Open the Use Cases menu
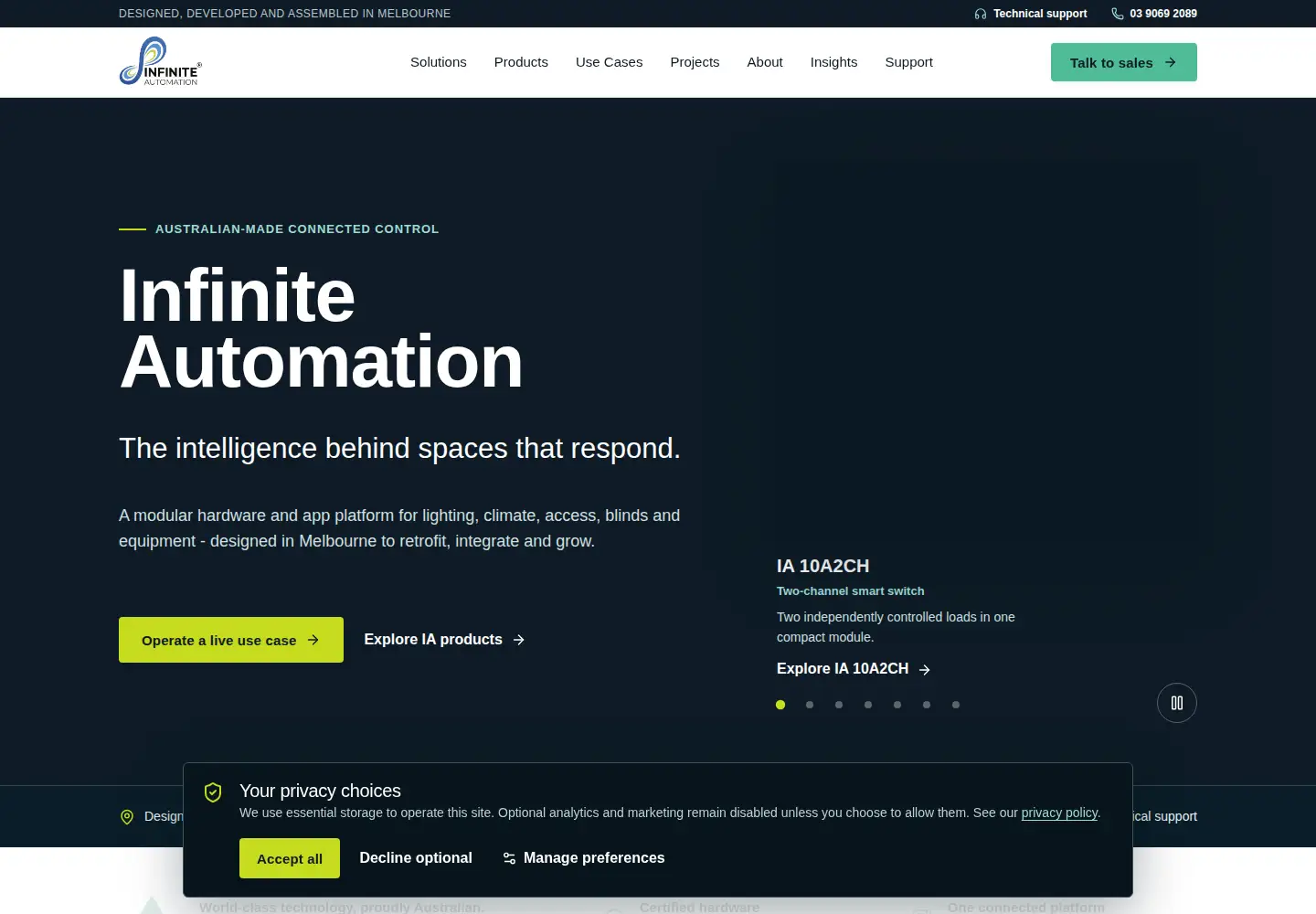This screenshot has height=914, width=1316. click(x=609, y=62)
